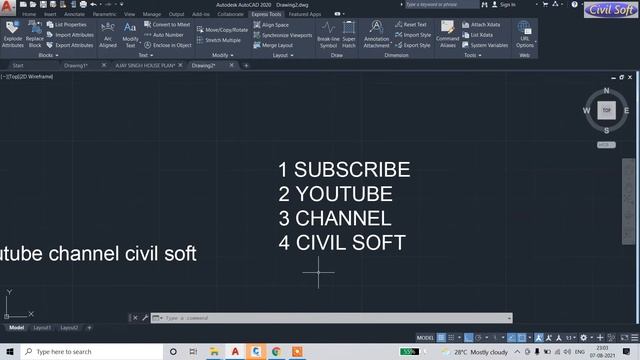Viewport: 640px width, 360px height.
Task: Click Reset Text in Dimension panel
Action: (411, 24)
